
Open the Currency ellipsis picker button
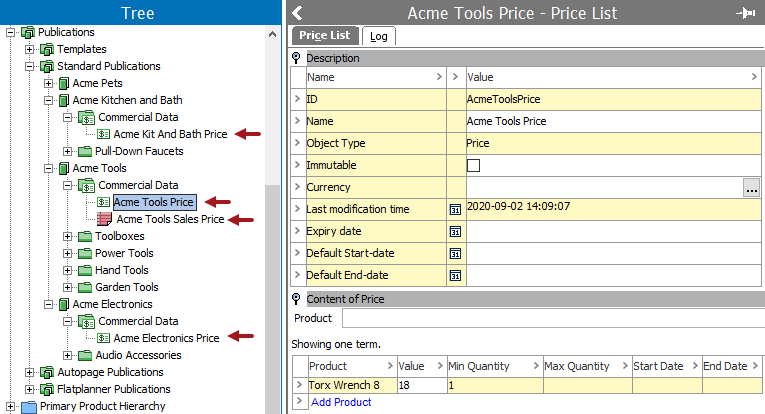[752, 188]
